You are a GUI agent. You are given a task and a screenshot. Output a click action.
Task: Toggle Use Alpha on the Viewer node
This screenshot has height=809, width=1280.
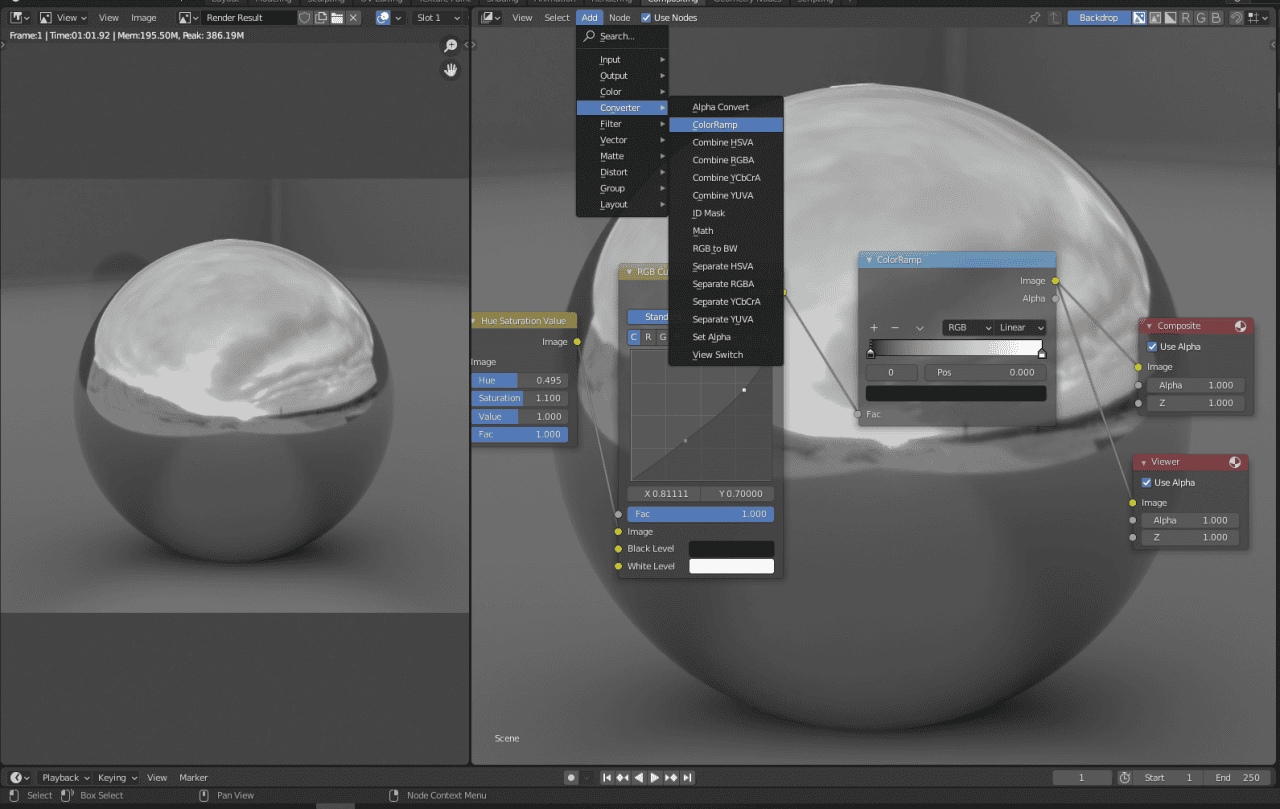[x=1147, y=482]
